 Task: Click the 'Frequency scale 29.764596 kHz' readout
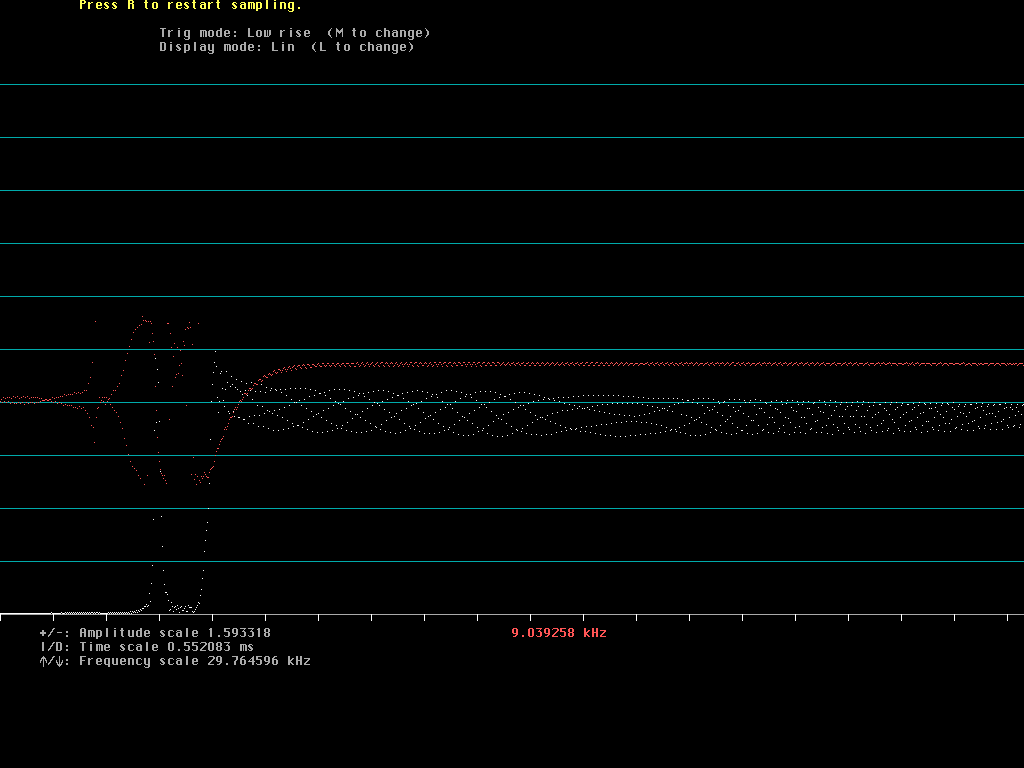195,661
